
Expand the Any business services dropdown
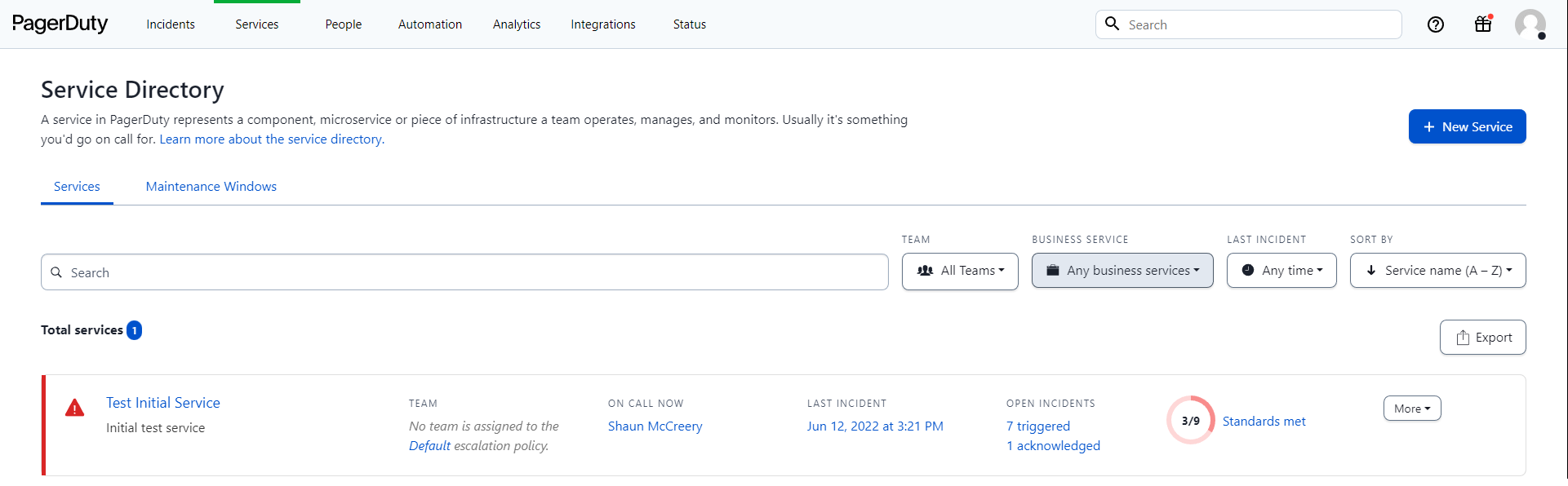tap(1122, 271)
